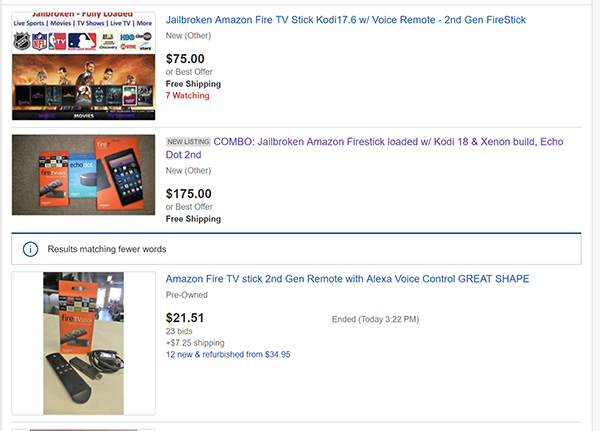Click the info icon beside 'Results matching fewer words'
The image size is (600, 431).
click(x=31, y=249)
